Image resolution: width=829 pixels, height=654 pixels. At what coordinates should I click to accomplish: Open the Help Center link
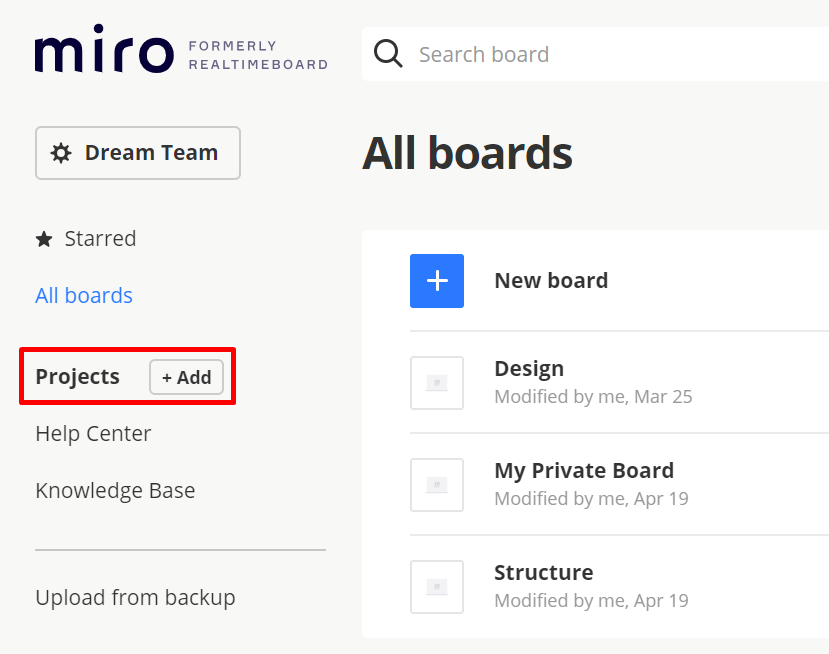tap(93, 434)
